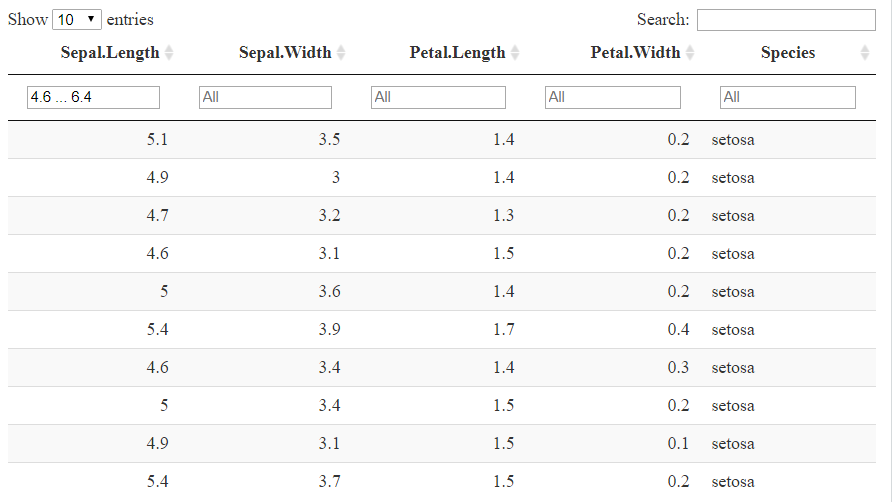This screenshot has height=502, width=892.
Task: Click the Petal.Width sort arrows icon
Action: pyautogui.click(x=689, y=53)
